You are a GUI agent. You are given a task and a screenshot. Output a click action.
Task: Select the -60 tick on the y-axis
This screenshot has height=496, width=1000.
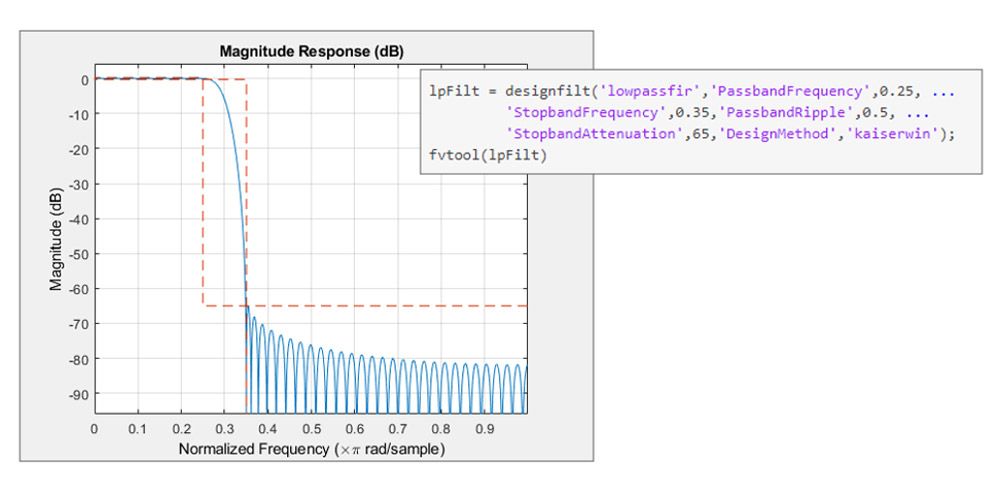tap(76, 289)
